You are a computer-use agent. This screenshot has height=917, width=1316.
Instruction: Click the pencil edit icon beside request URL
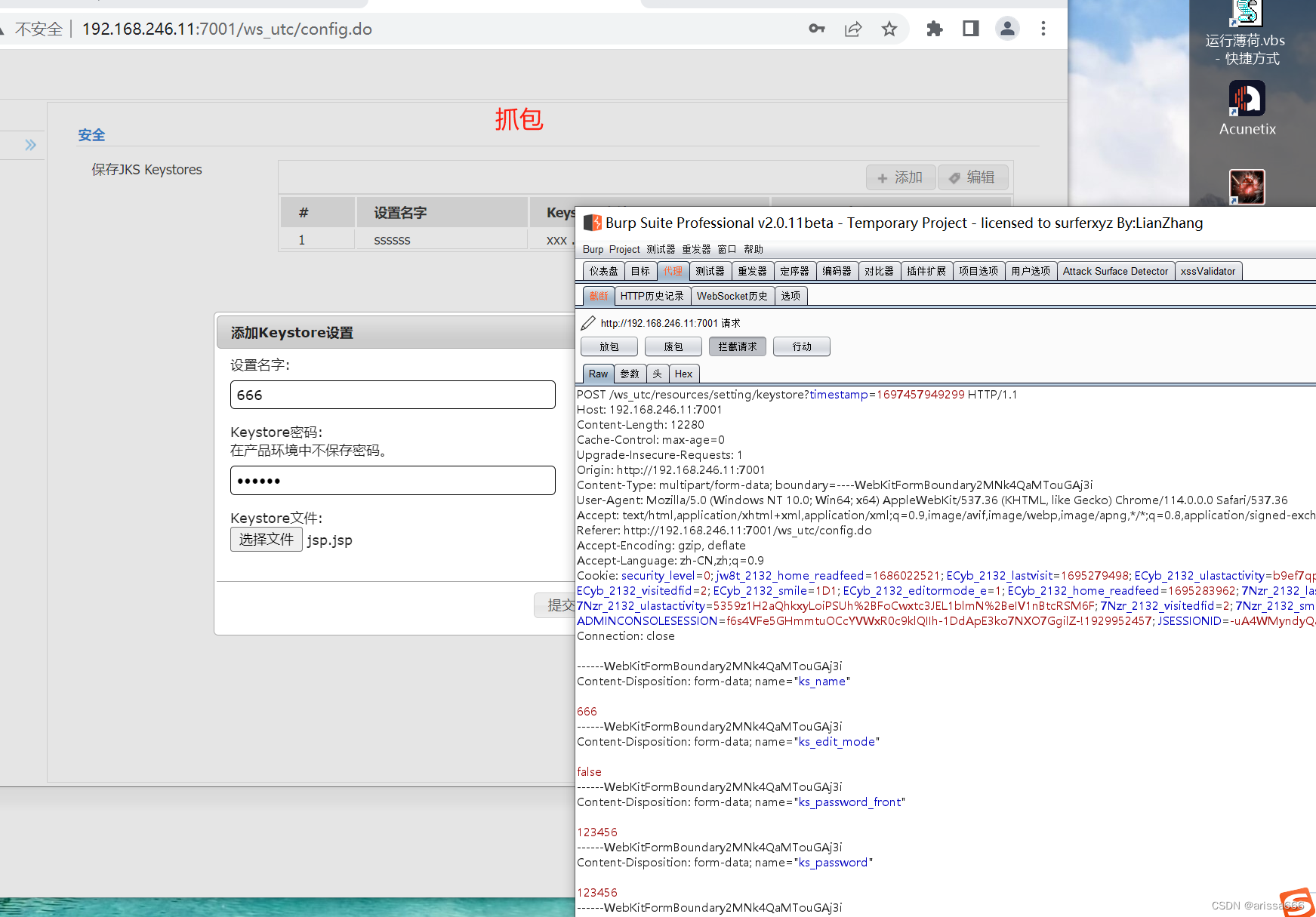click(588, 323)
